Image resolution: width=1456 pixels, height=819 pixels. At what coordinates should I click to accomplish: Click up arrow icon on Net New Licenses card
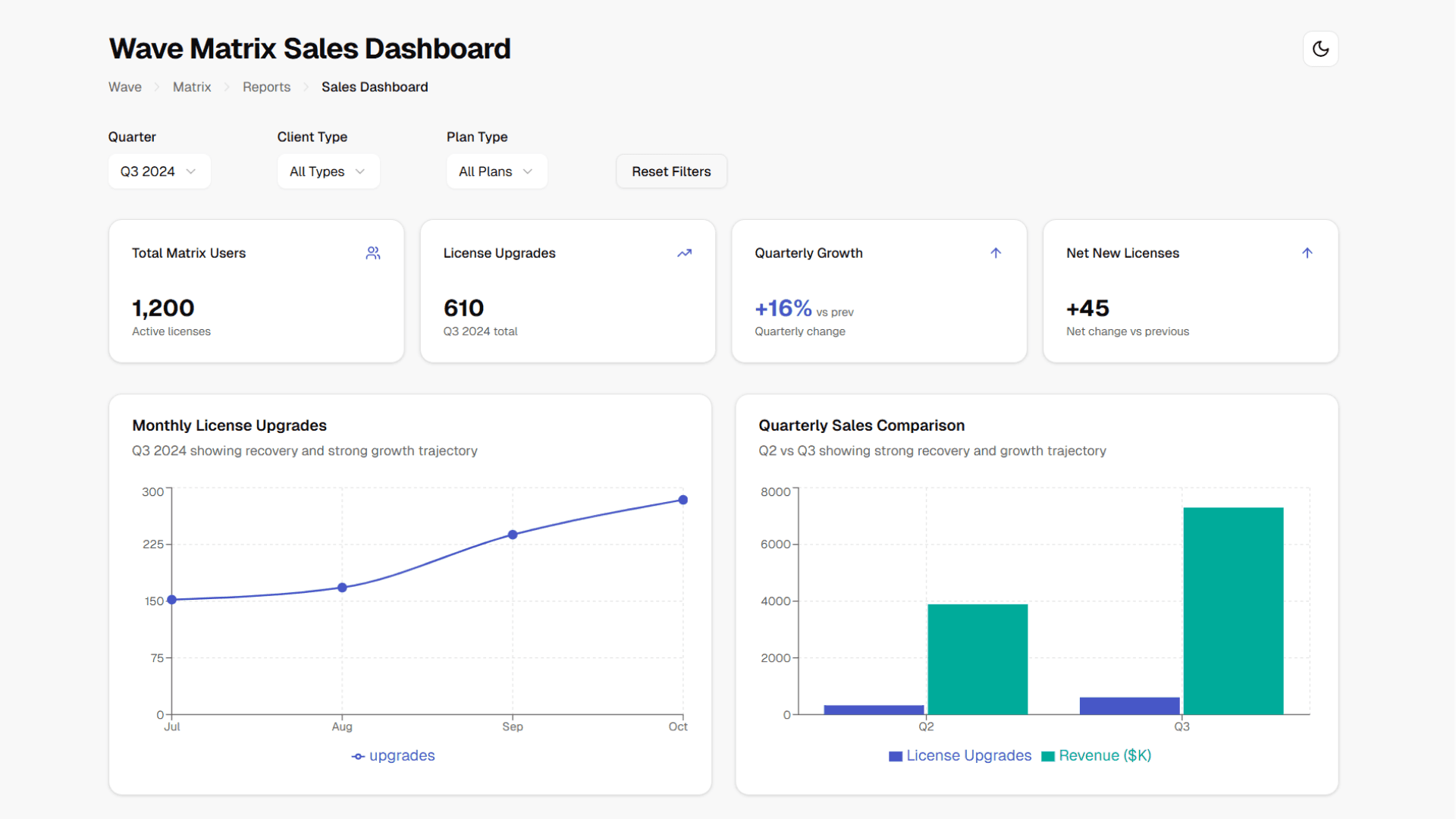(1307, 253)
